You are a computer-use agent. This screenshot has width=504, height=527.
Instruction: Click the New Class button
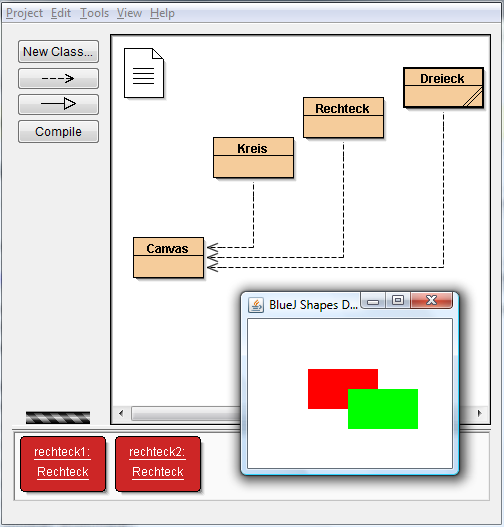(58, 52)
